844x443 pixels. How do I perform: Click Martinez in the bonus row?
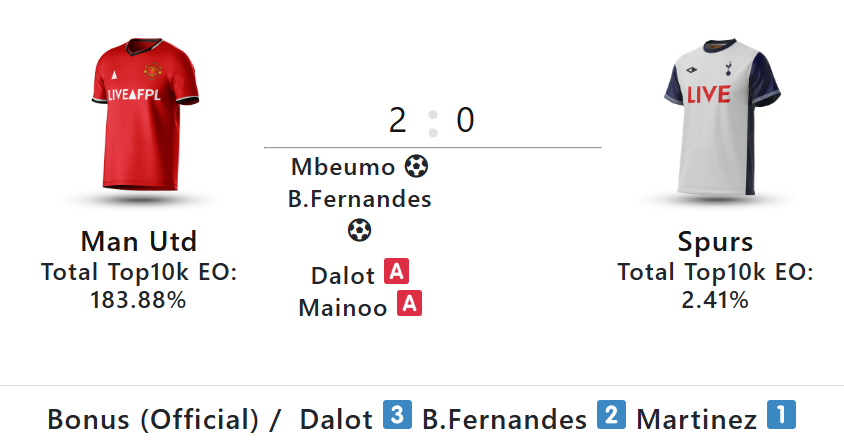(696, 418)
